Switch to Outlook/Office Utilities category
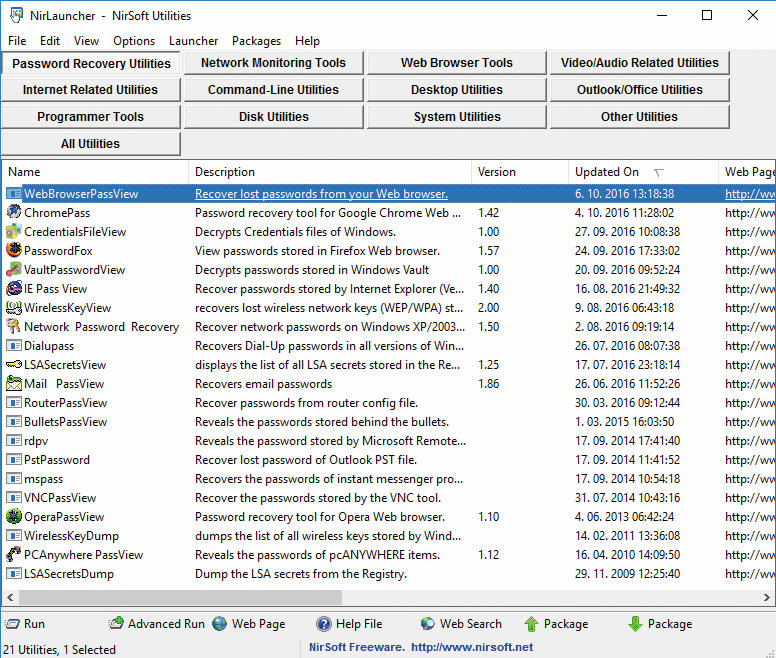This screenshot has height=658, width=776. [x=639, y=90]
